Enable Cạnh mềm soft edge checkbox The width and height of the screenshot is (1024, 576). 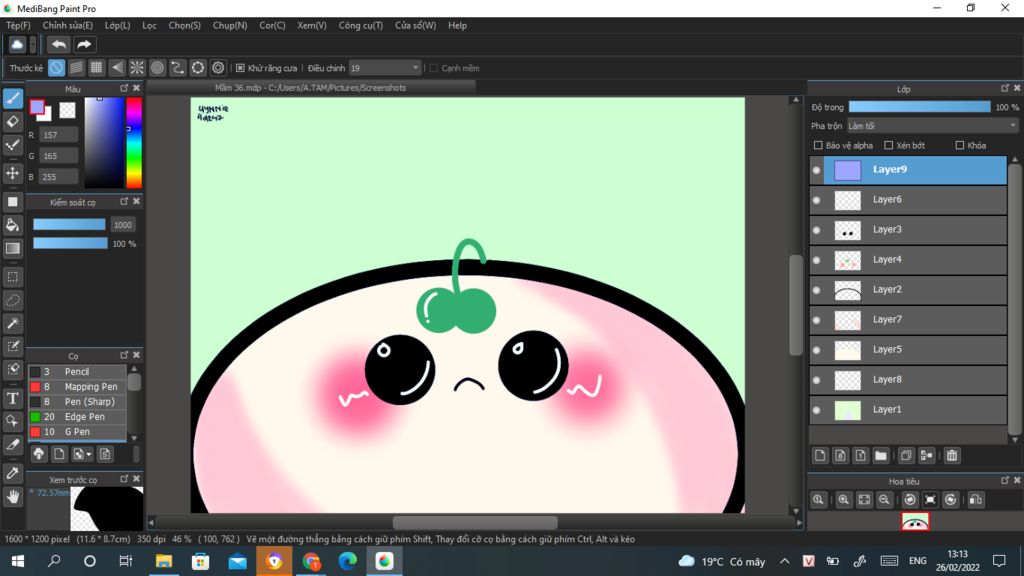tap(434, 68)
